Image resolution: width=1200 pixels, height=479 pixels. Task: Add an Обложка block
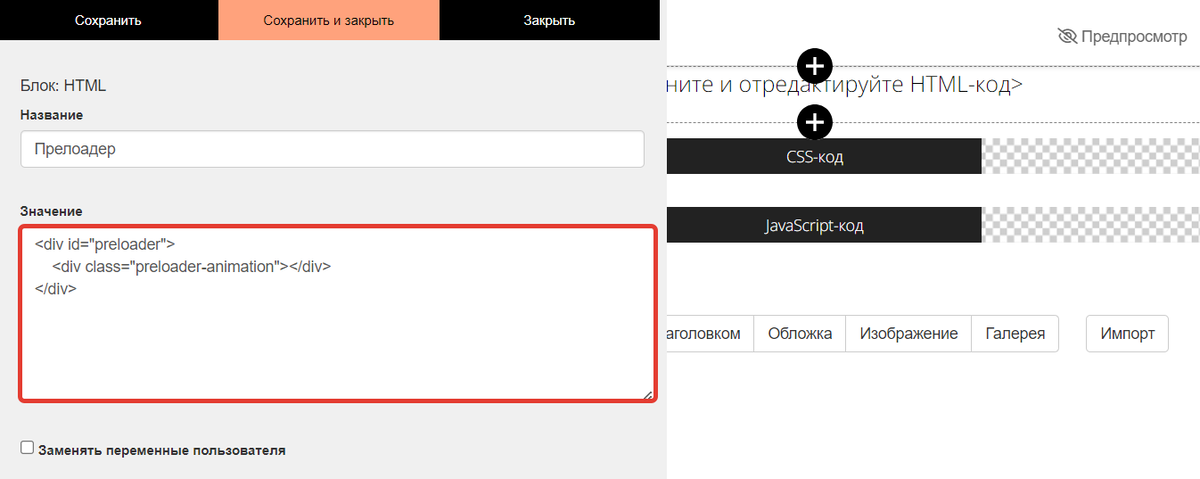(800, 334)
